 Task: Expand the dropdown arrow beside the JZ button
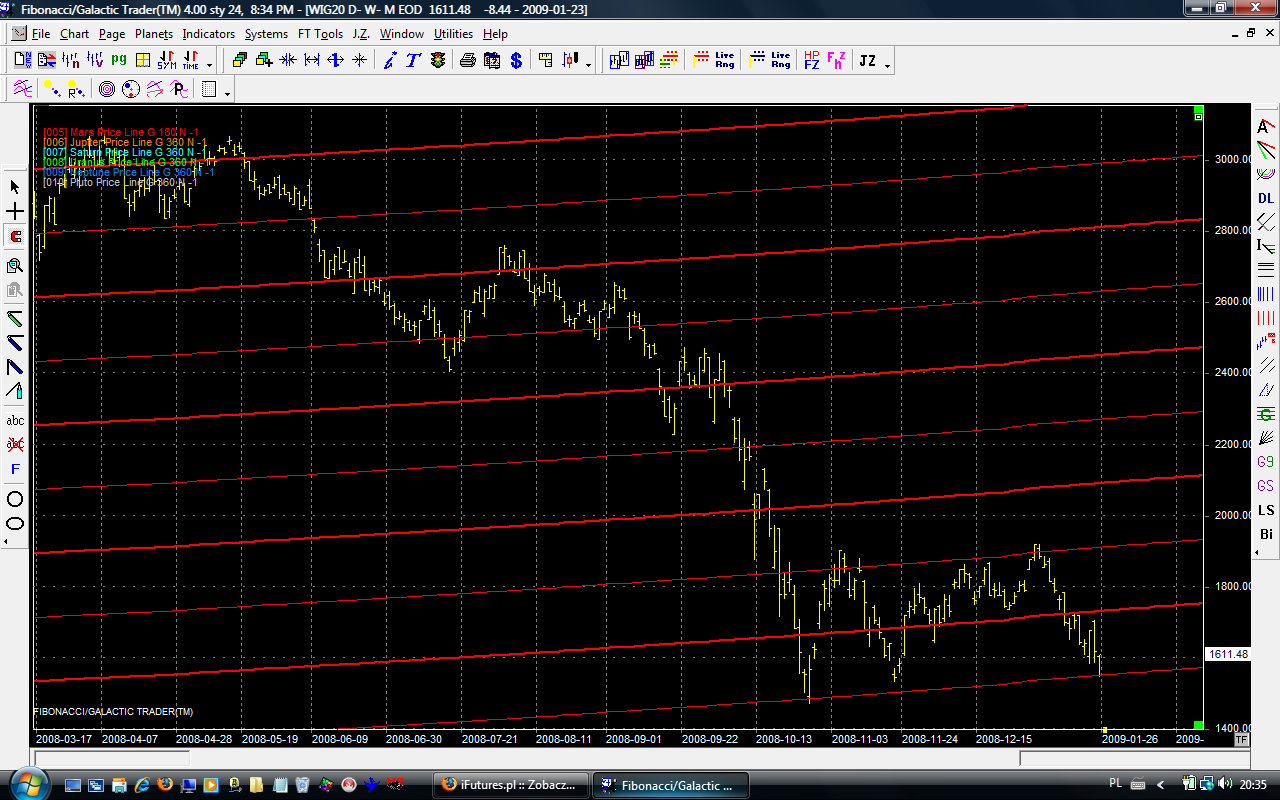(x=887, y=65)
